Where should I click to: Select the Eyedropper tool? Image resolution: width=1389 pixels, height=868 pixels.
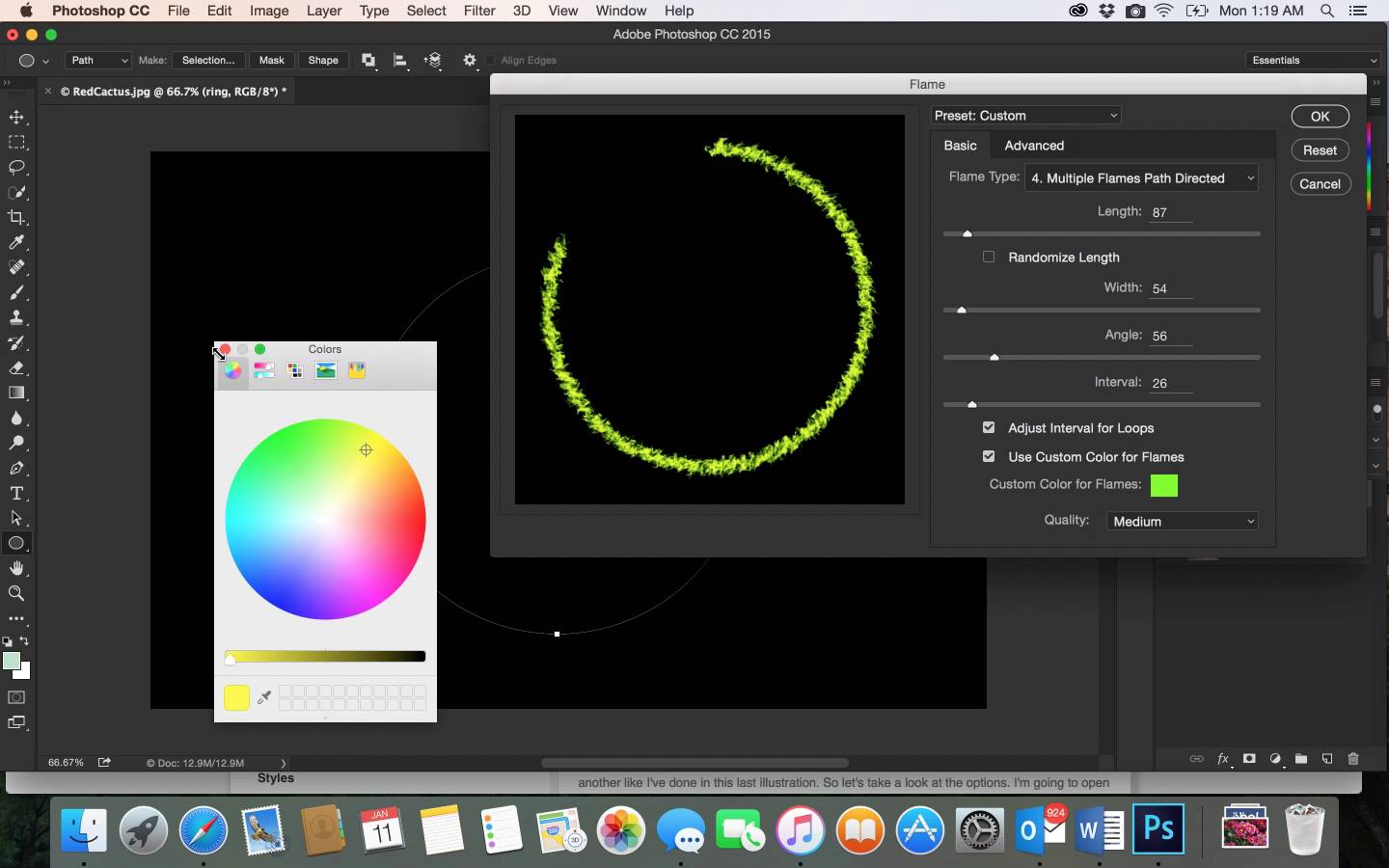pos(16,243)
